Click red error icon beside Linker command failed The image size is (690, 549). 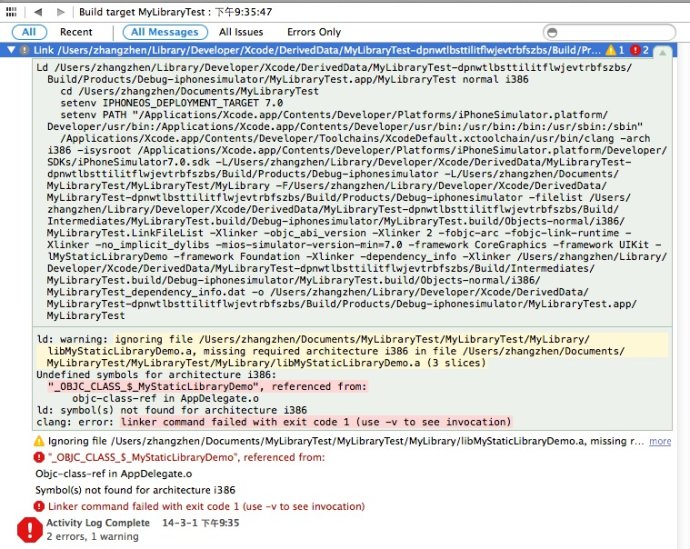(39, 506)
